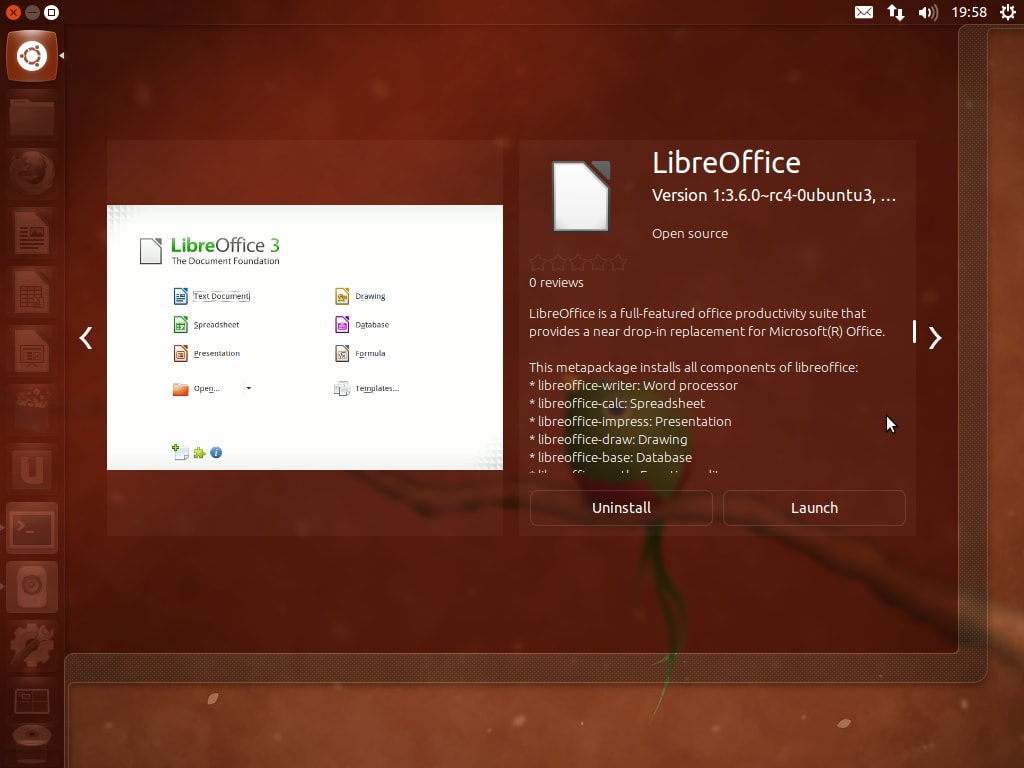Click the "full-featured office productivity suite" line
The height and width of the screenshot is (768, 1024).
(697, 313)
